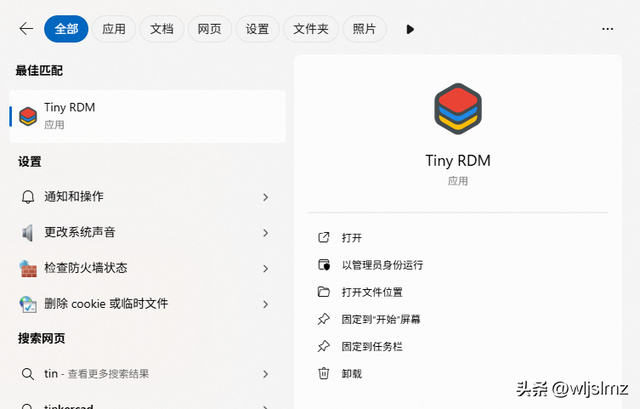Click the small Tiny RDM icon in results

click(28, 116)
